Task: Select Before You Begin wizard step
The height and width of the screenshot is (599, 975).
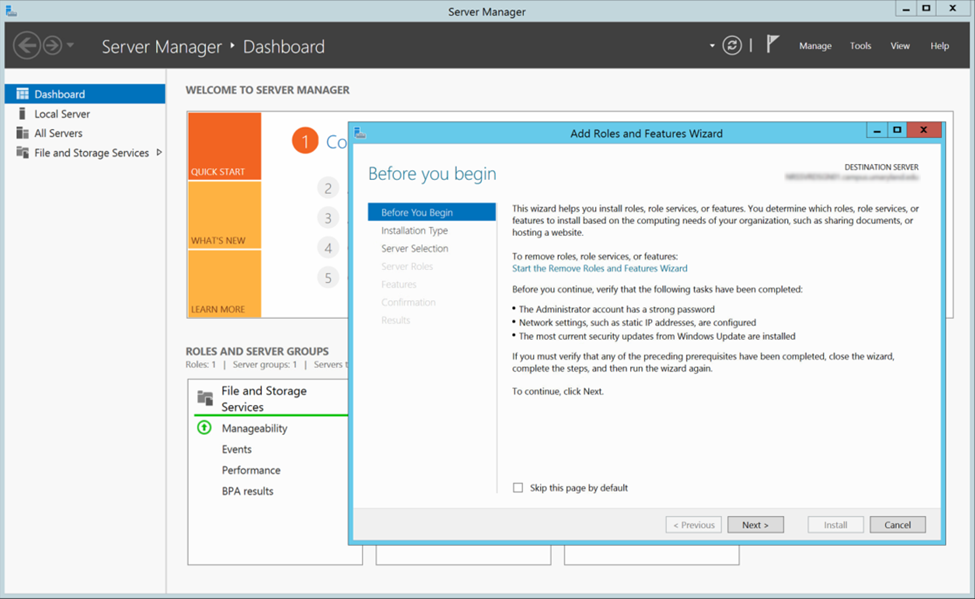Action: pos(432,212)
